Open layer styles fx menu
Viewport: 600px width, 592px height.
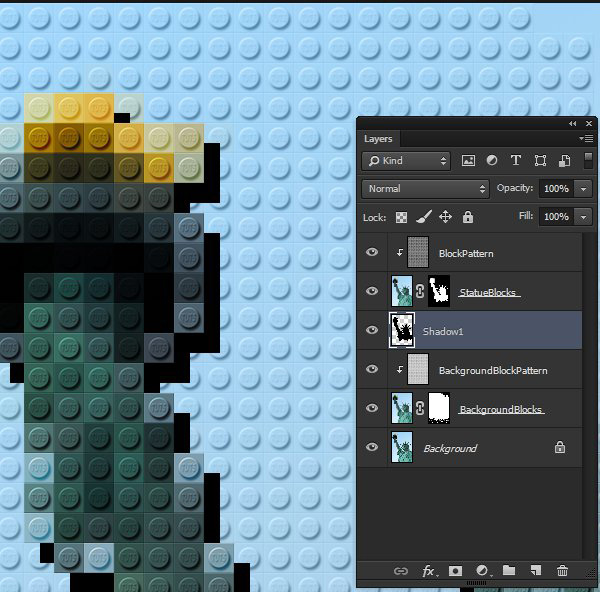[x=429, y=571]
